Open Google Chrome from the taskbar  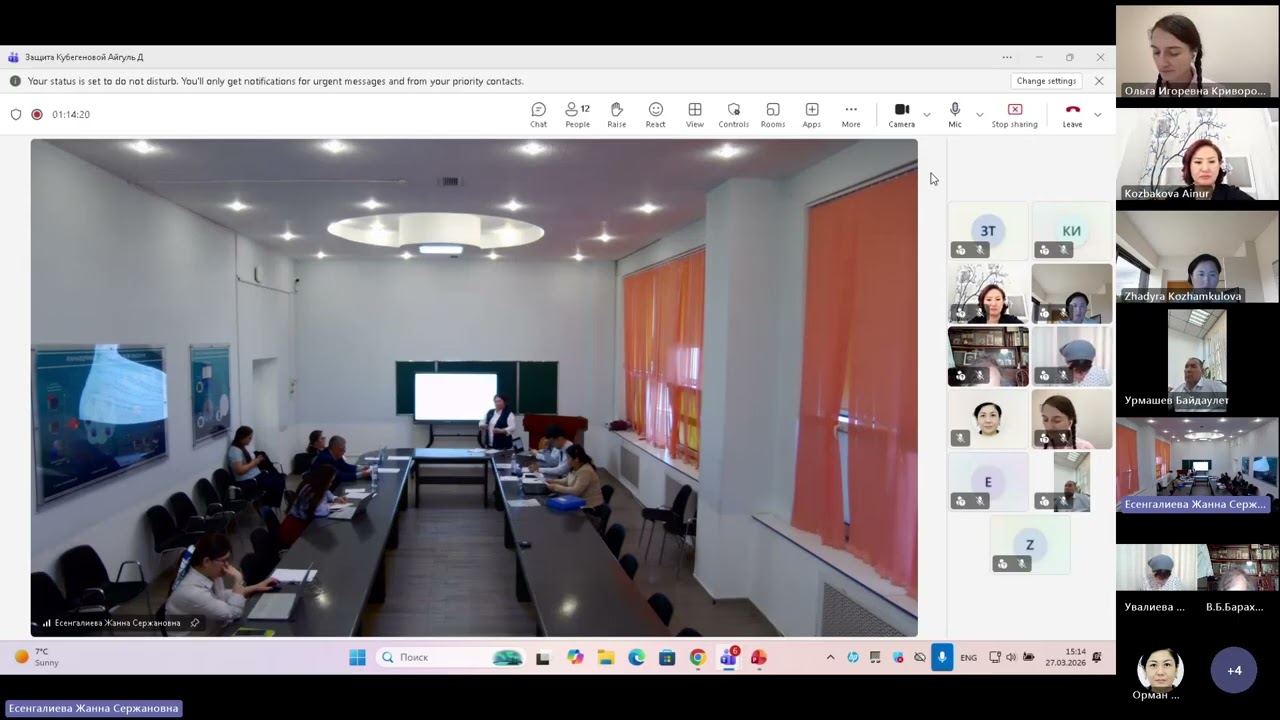(698, 657)
